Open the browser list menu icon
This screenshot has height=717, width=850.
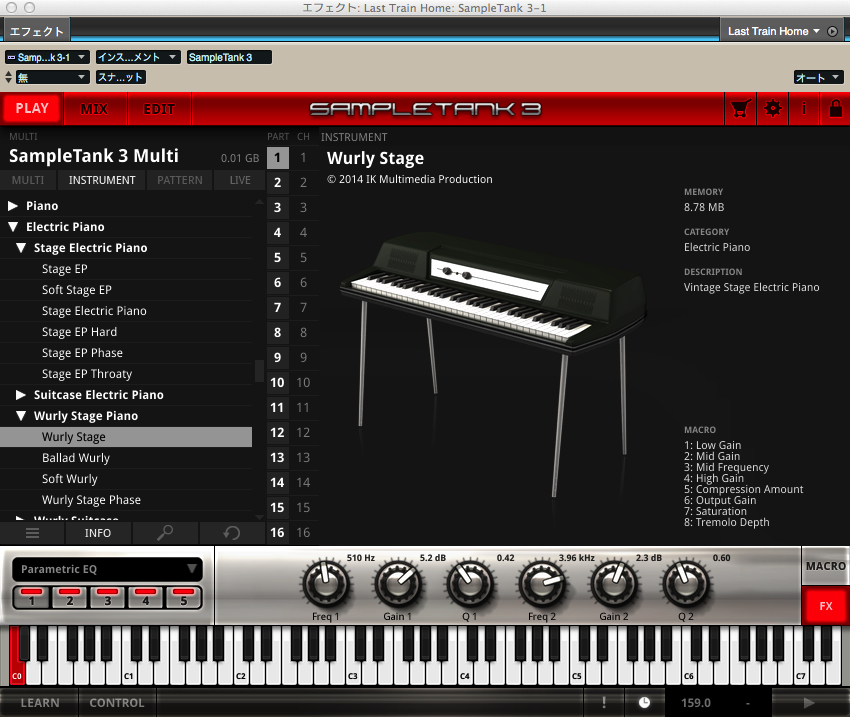pos(33,533)
